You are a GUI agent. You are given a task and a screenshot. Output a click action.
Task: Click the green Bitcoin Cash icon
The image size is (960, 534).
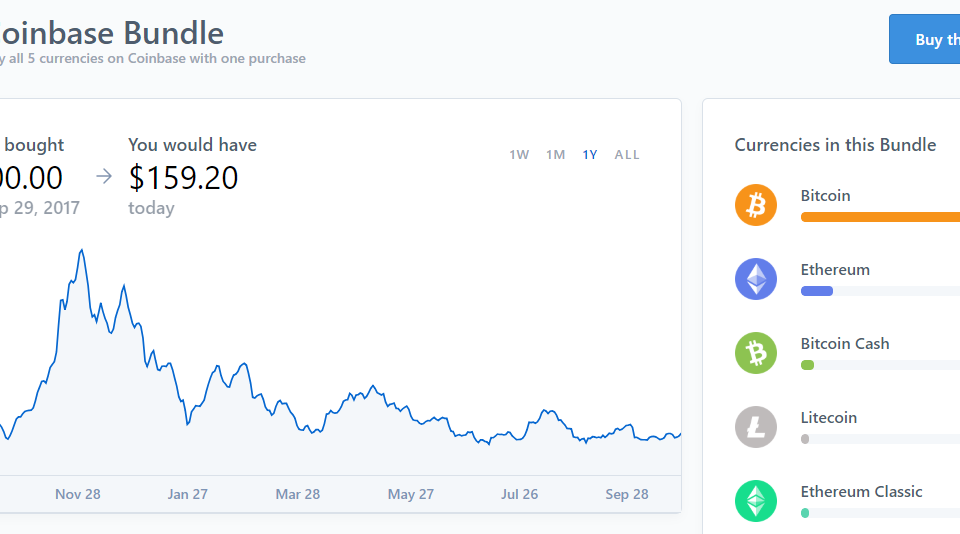click(x=756, y=353)
